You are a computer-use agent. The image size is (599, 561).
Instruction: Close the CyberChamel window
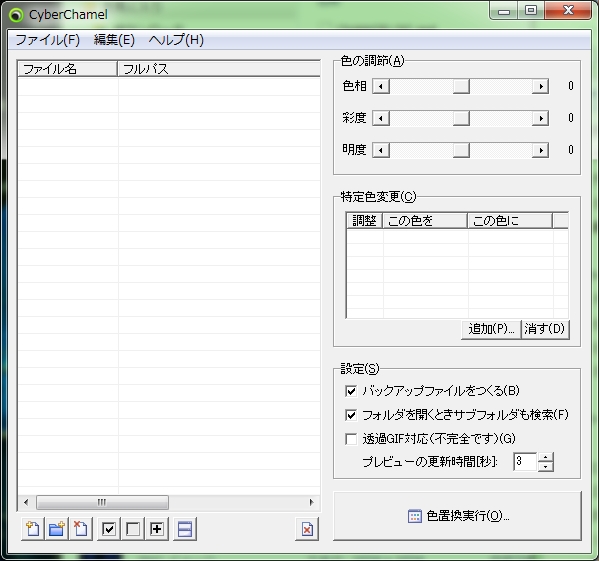click(x=568, y=11)
